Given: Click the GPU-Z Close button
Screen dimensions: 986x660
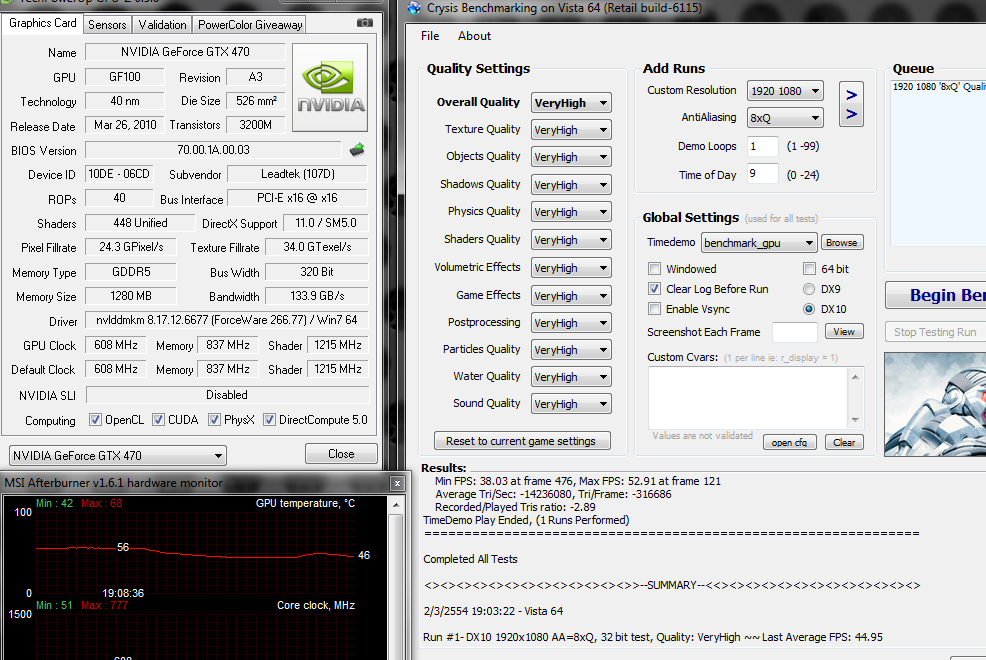Looking at the screenshot, I should coord(341,454).
